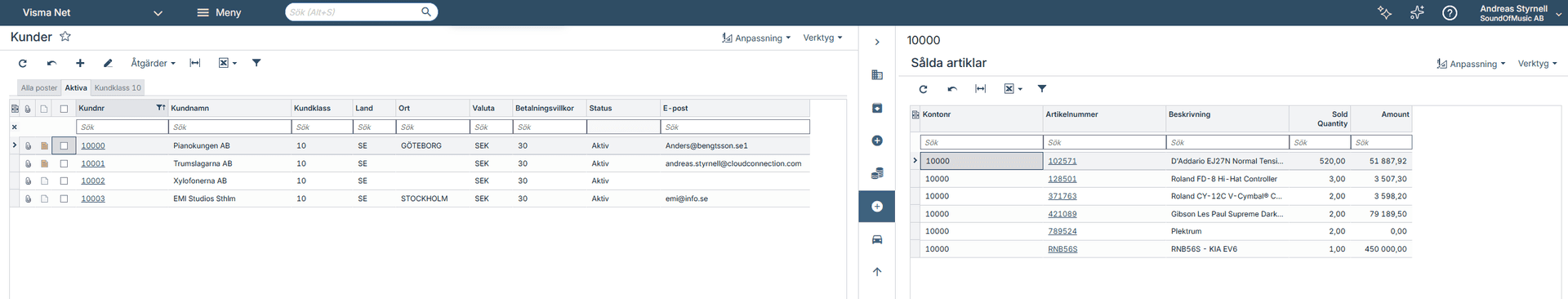This screenshot has height=299, width=1568.
Task: Open article link 421089
Action: [x=1062, y=214]
